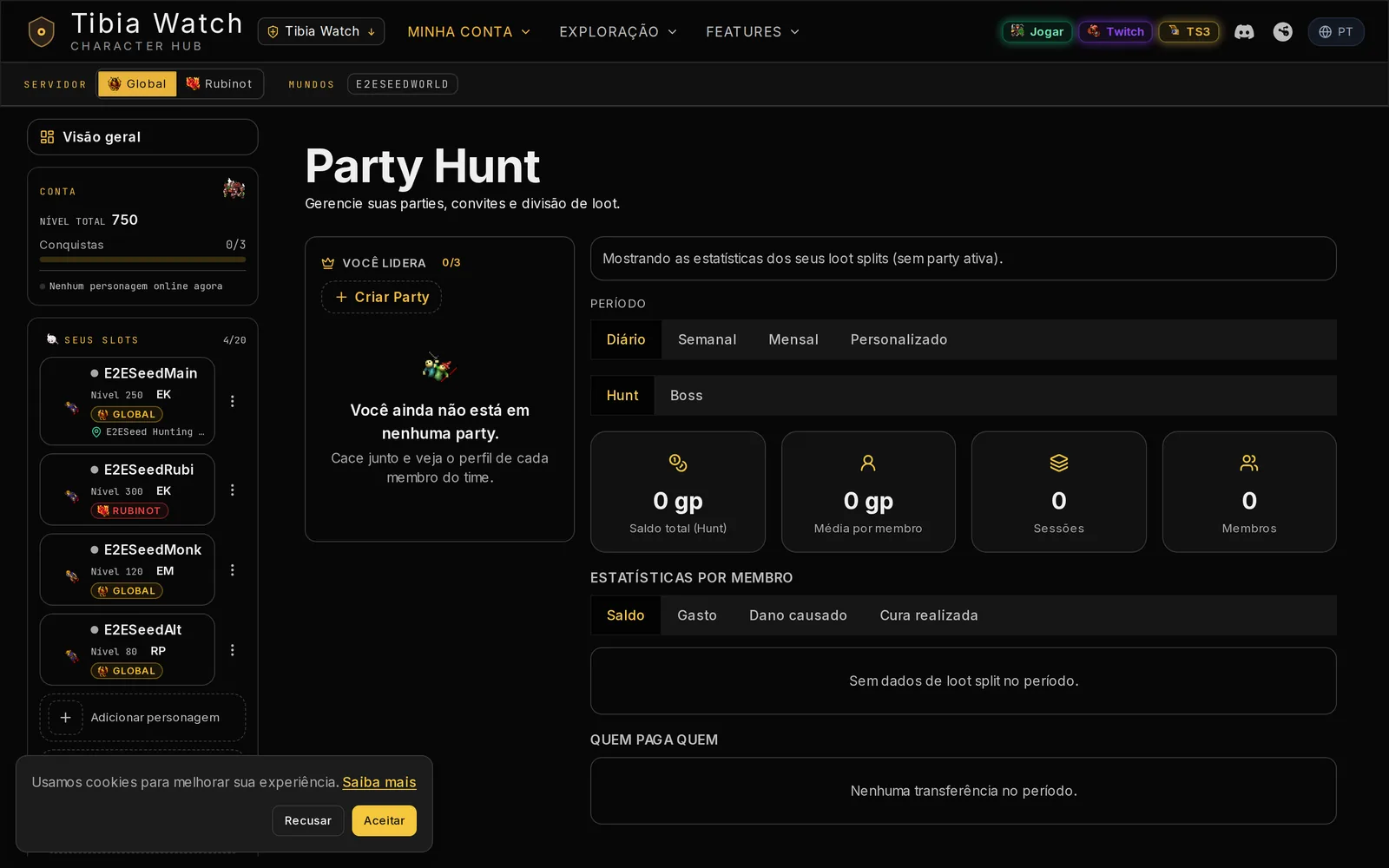
Task: Accept cookies with Aceitar
Action: 385,820
